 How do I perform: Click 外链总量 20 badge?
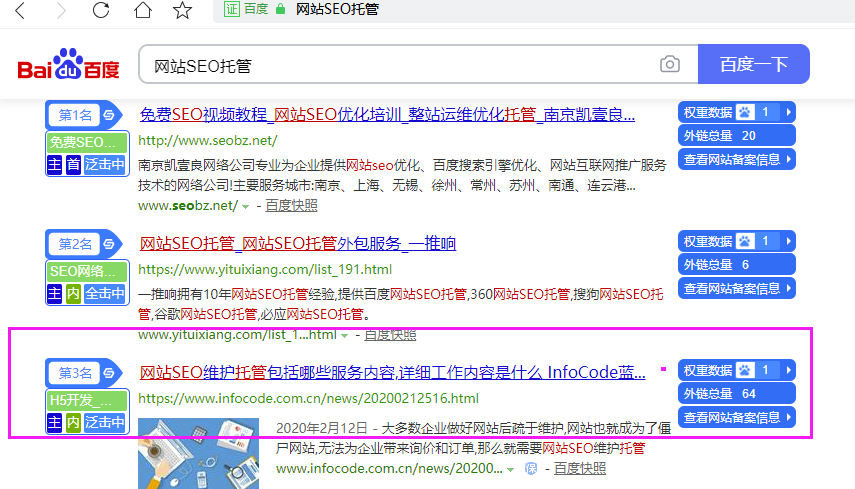coord(737,136)
